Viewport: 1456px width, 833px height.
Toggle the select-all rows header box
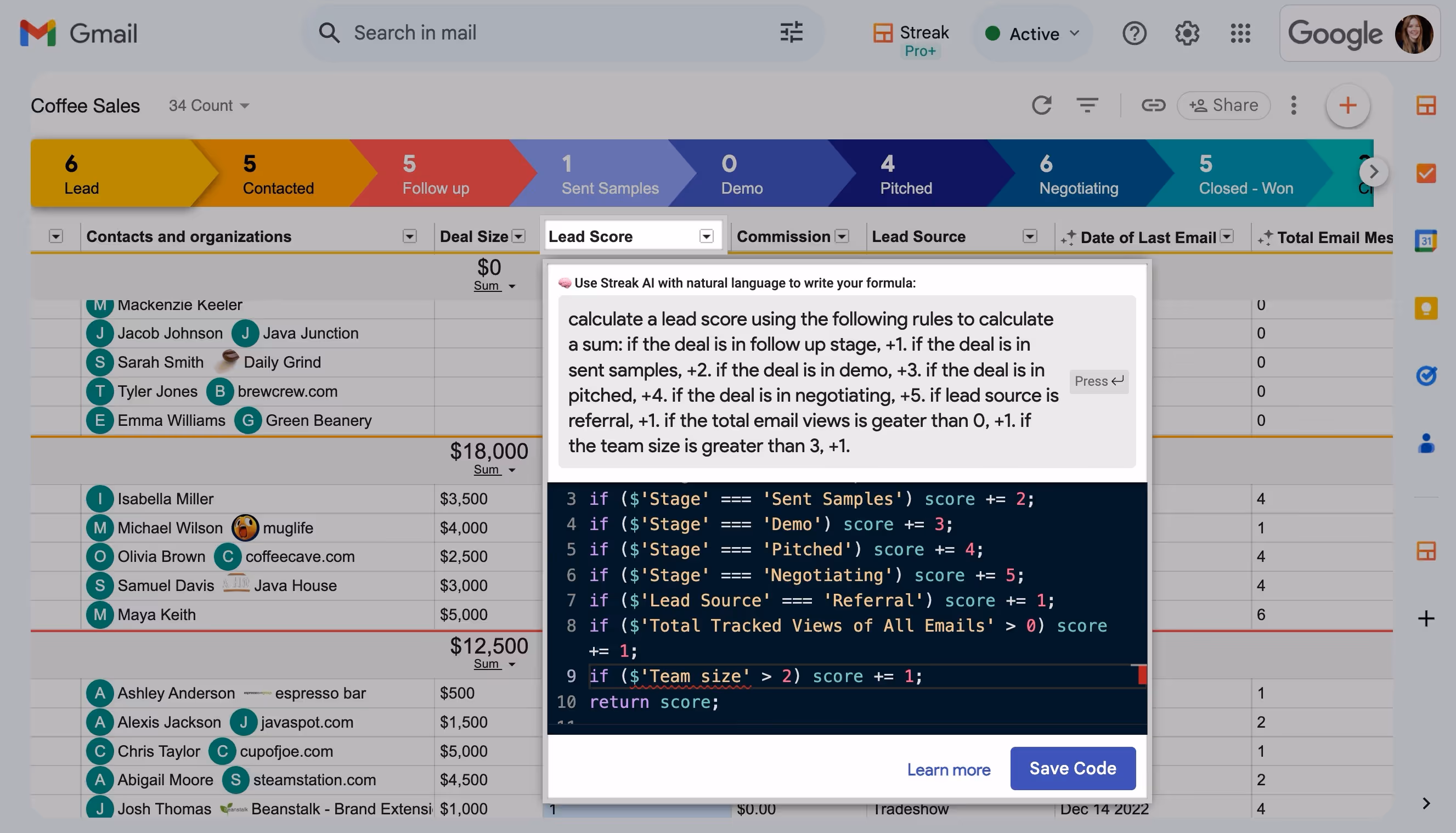(55, 237)
